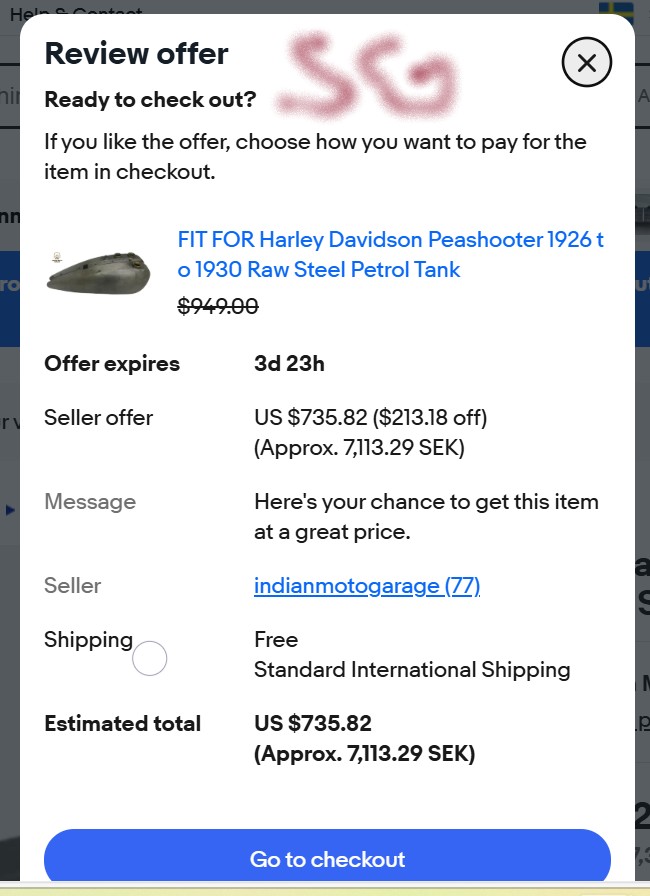Click the Standard International Shipping text

coord(412,670)
